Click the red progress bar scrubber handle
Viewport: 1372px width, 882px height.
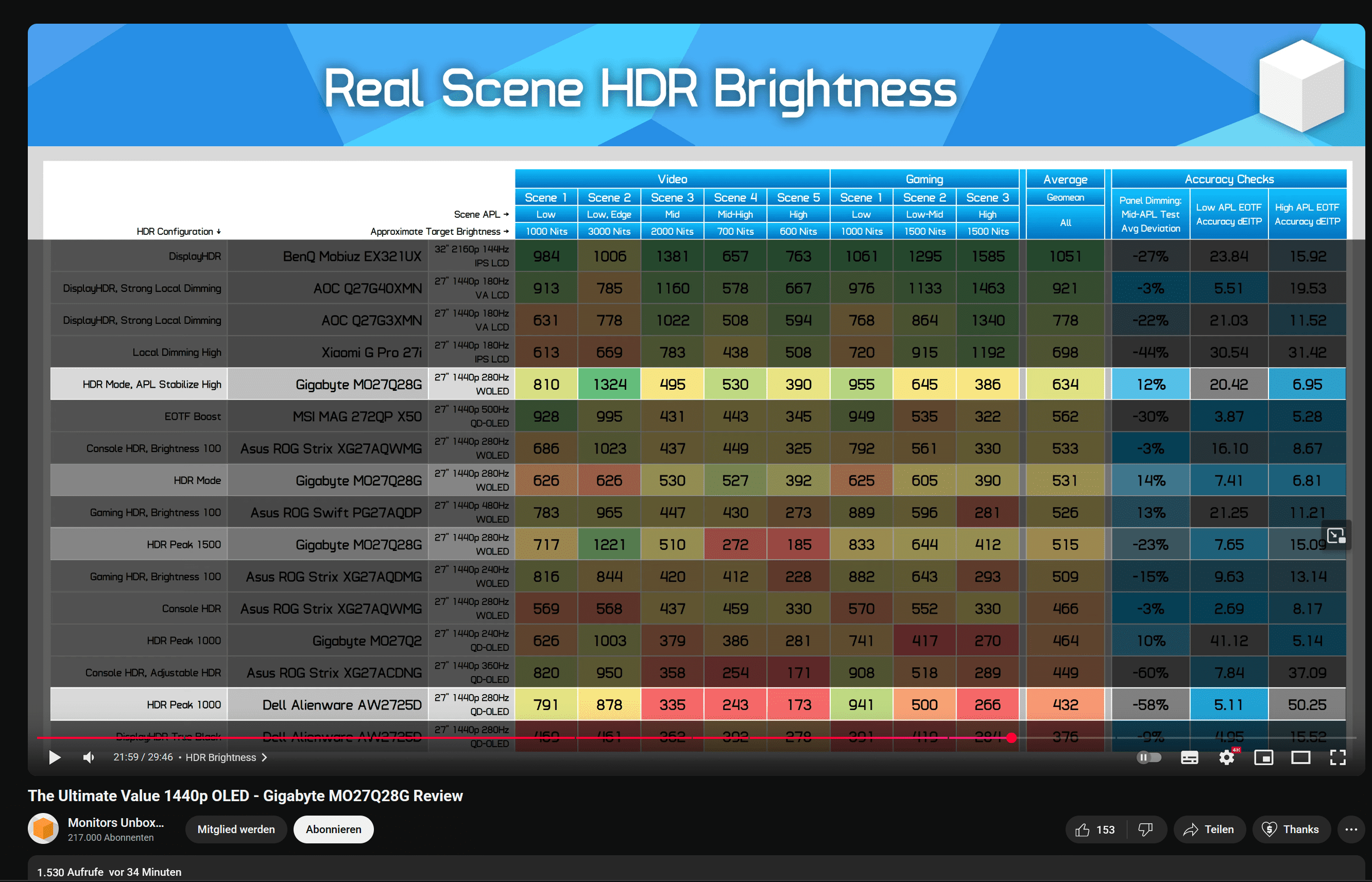(x=1011, y=738)
